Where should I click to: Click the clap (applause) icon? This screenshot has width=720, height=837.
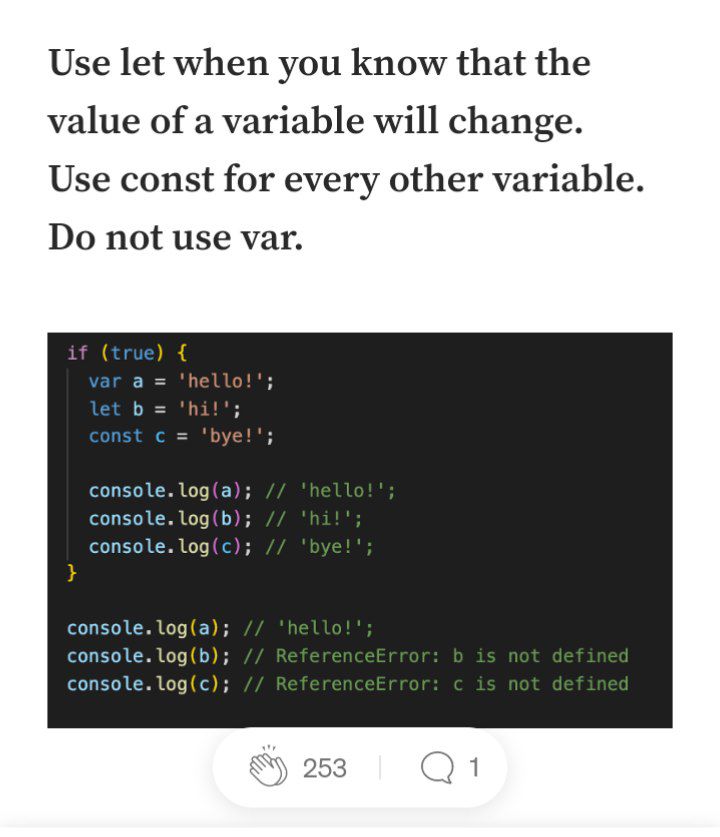(x=268, y=767)
